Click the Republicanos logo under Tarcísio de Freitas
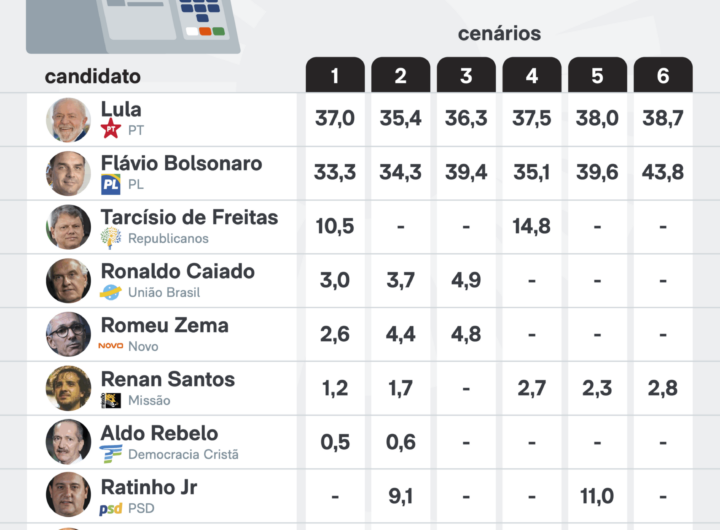Screen dimensions: 720x530 pos(111,238)
